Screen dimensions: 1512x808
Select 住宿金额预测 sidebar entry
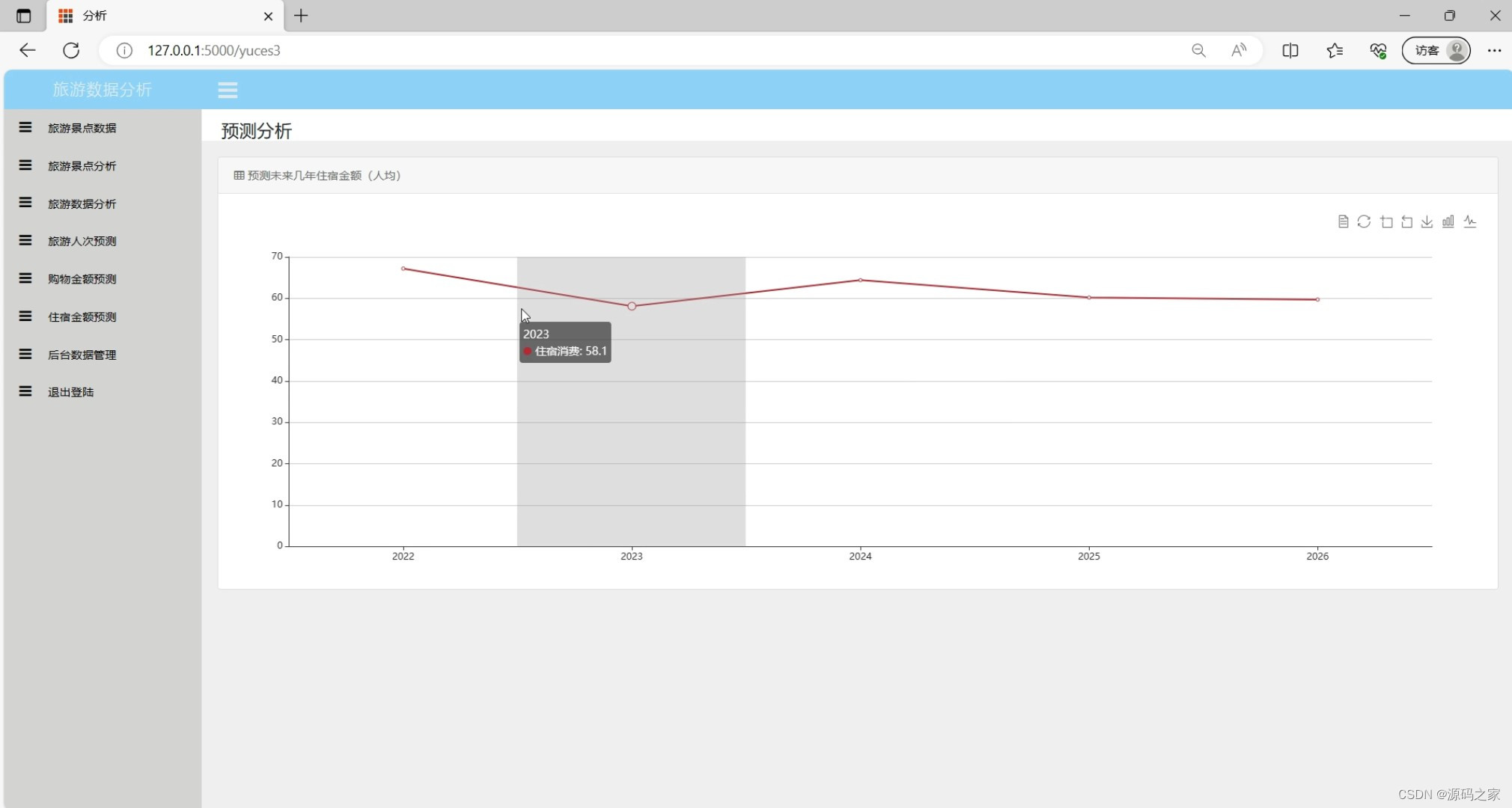tap(82, 317)
